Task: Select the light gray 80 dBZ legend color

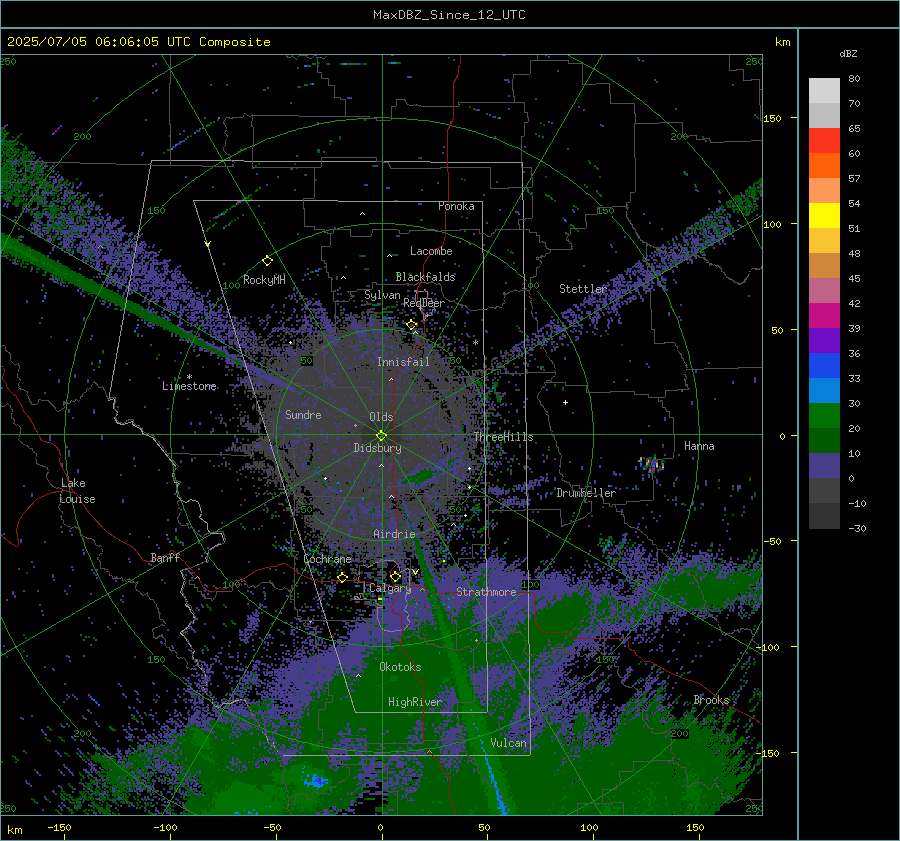Action: (x=824, y=90)
